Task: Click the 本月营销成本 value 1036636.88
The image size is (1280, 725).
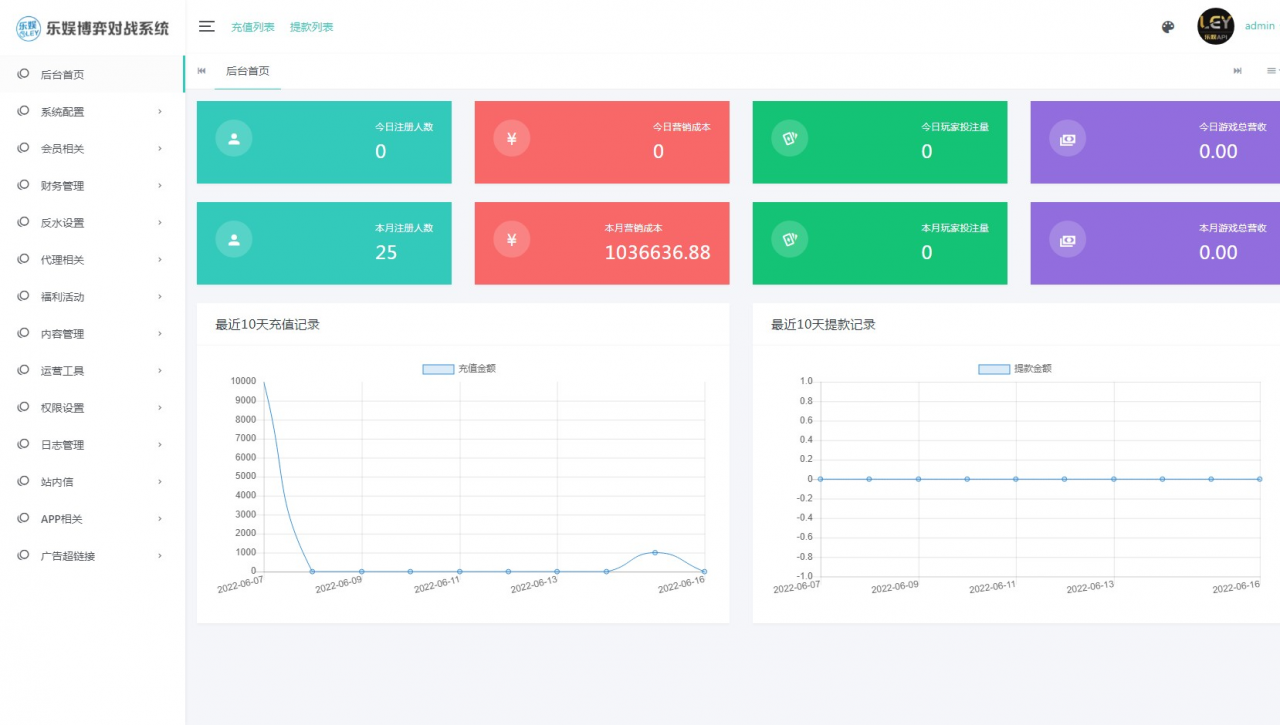Action: pos(657,253)
